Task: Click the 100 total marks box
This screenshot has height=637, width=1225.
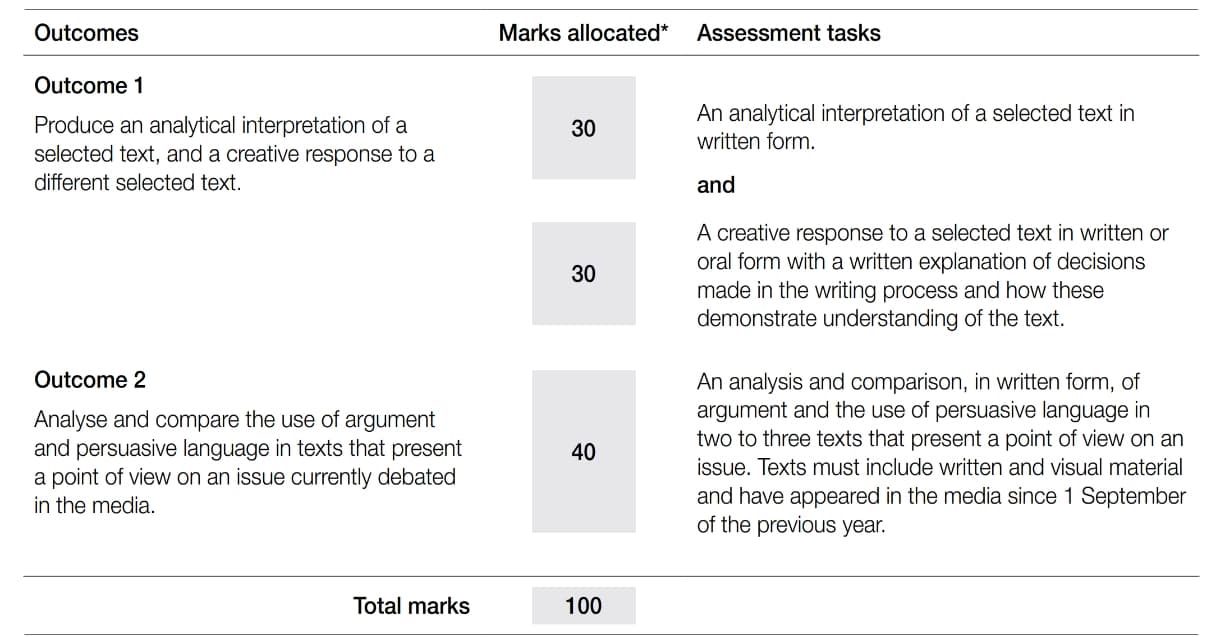Action: tap(583, 605)
